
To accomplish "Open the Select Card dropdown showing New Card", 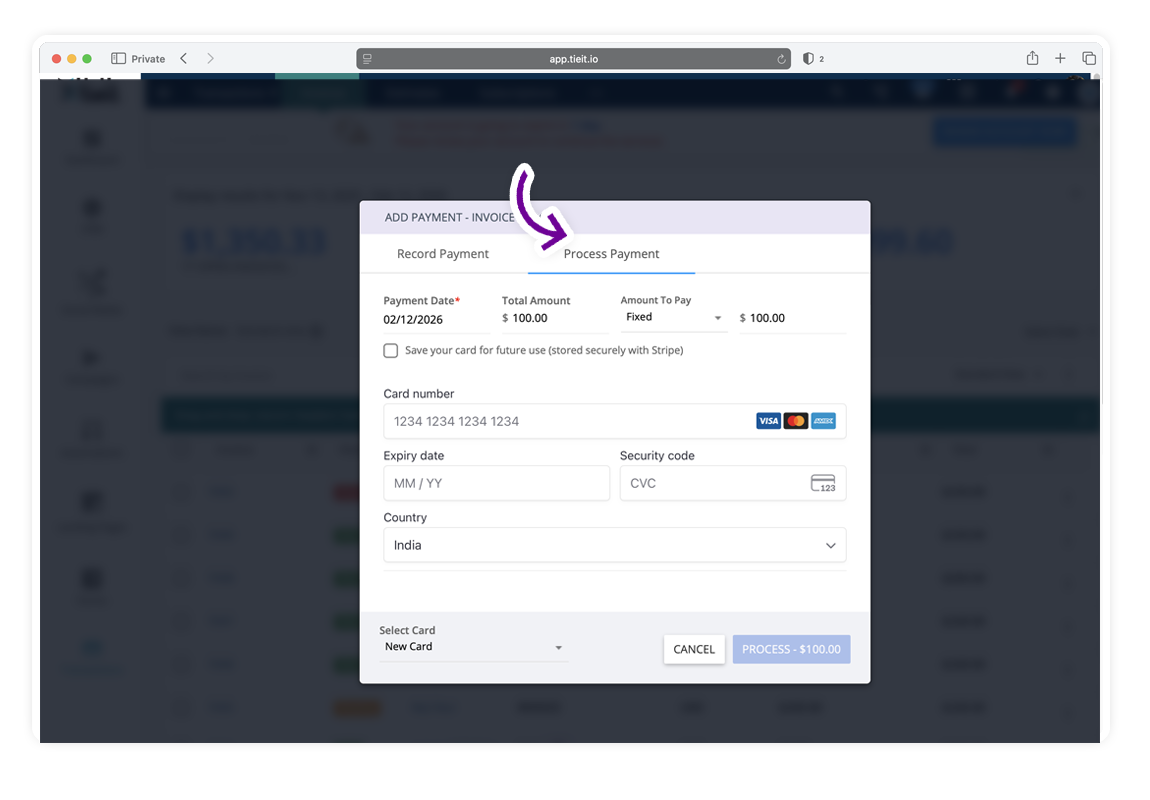I will [x=474, y=647].
